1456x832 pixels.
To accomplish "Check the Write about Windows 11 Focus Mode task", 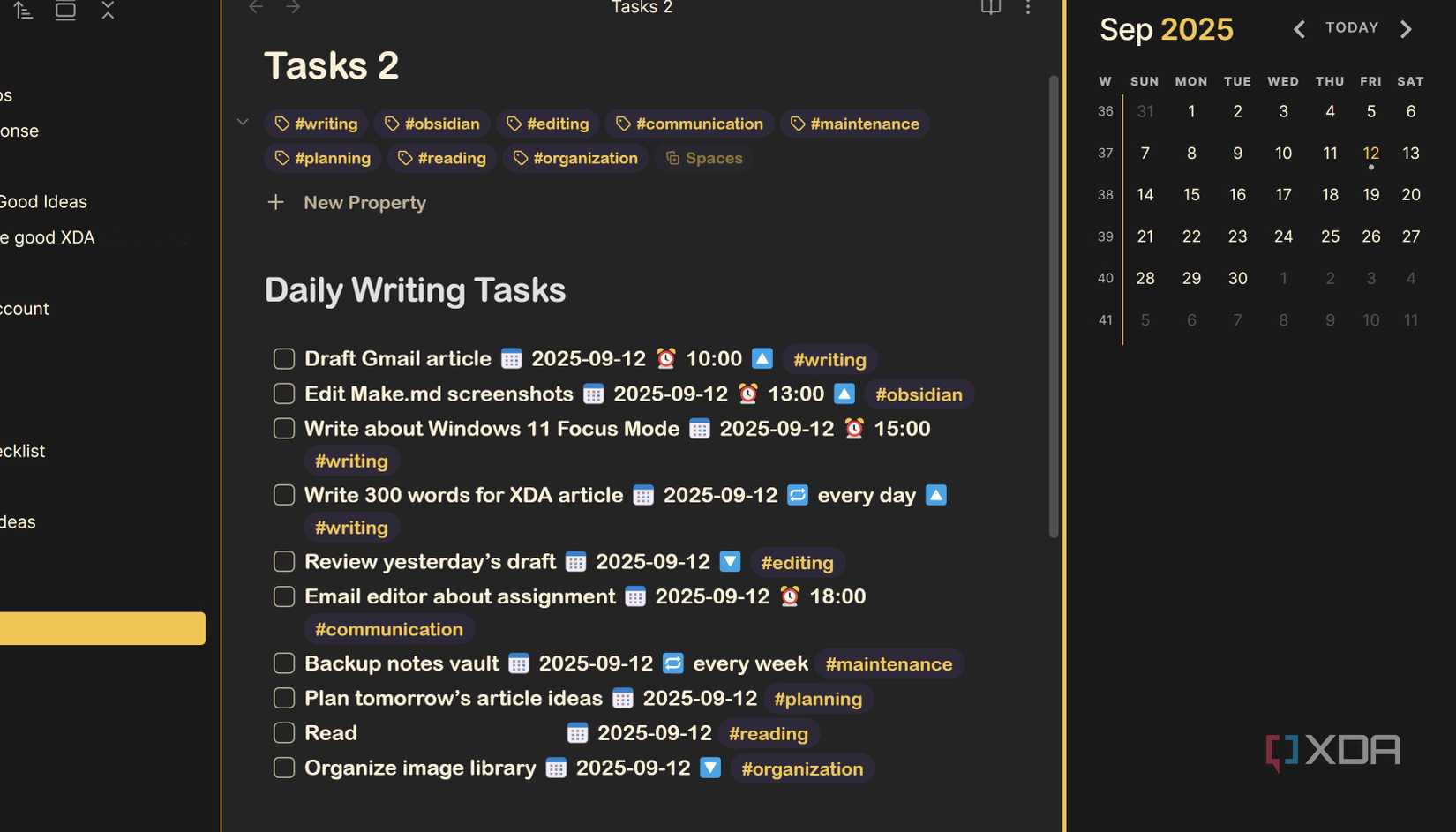I will (x=284, y=429).
